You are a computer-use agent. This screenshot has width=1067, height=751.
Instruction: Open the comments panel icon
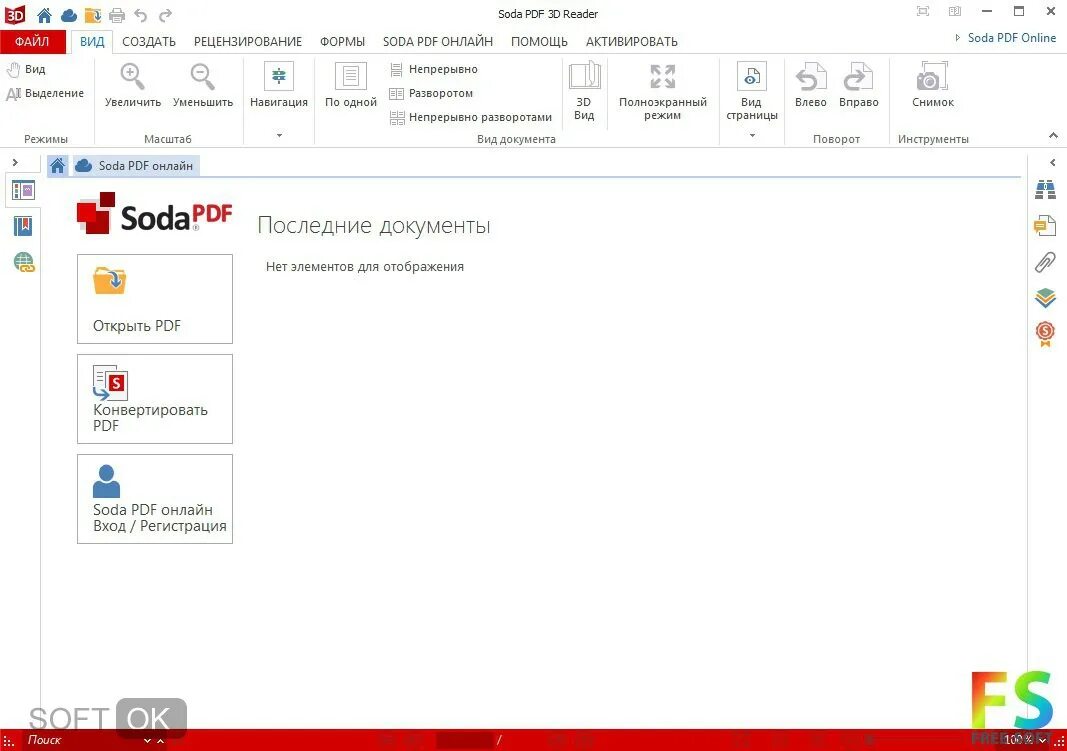coord(1045,226)
